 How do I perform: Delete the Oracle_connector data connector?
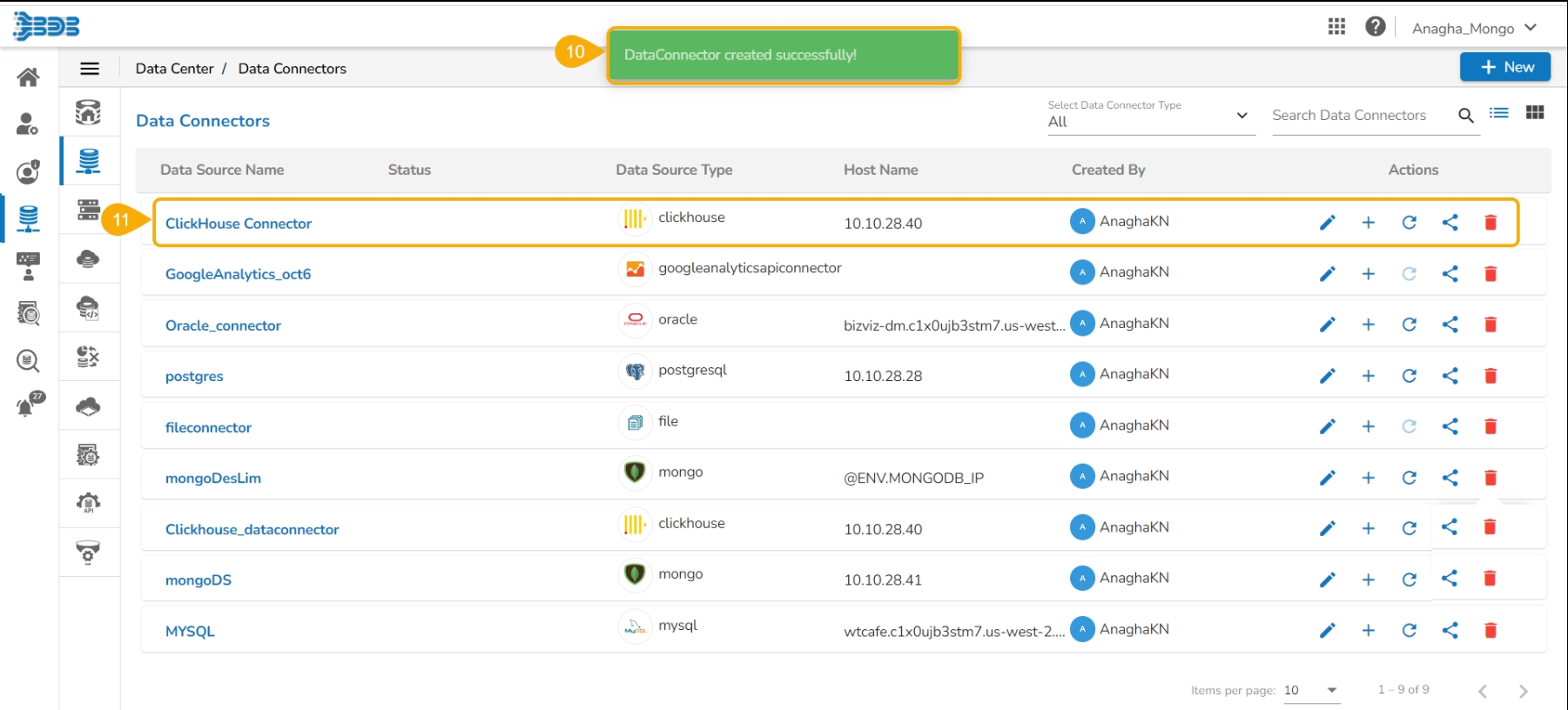(1490, 325)
